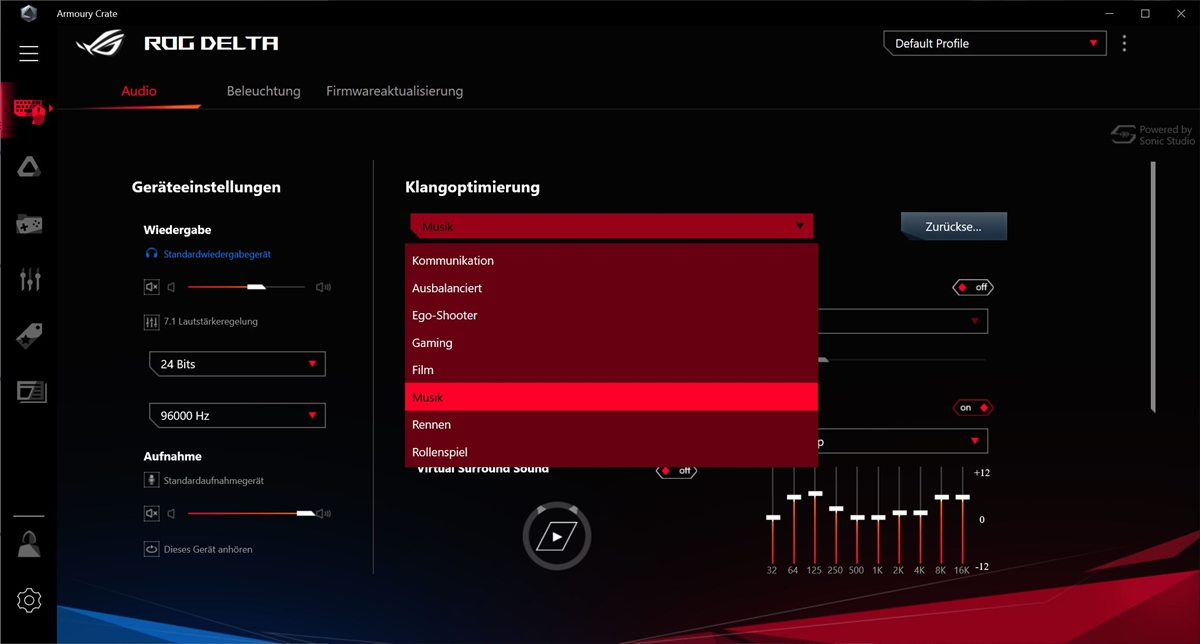Click the high-volume speaker icon under Aufnahme
This screenshot has width=1200, height=644.
point(323,513)
